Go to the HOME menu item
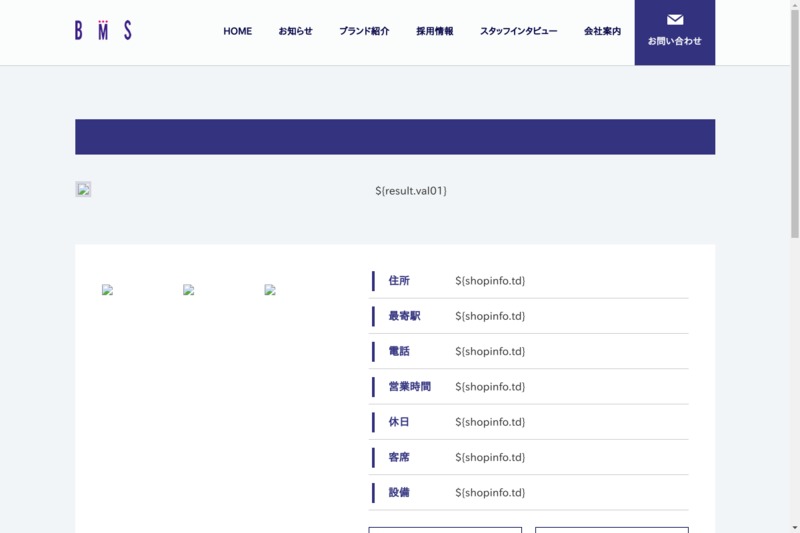This screenshot has width=800, height=533. pos(237,31)
